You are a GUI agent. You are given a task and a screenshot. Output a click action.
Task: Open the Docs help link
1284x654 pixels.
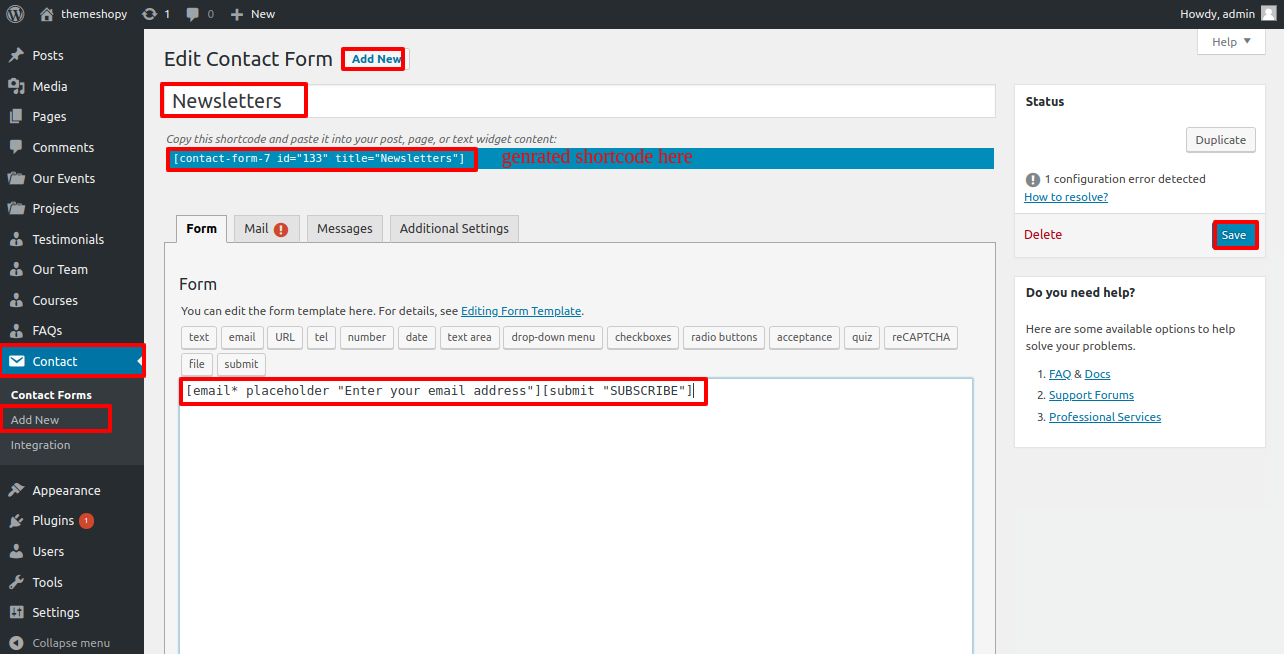click(1097, 374)
